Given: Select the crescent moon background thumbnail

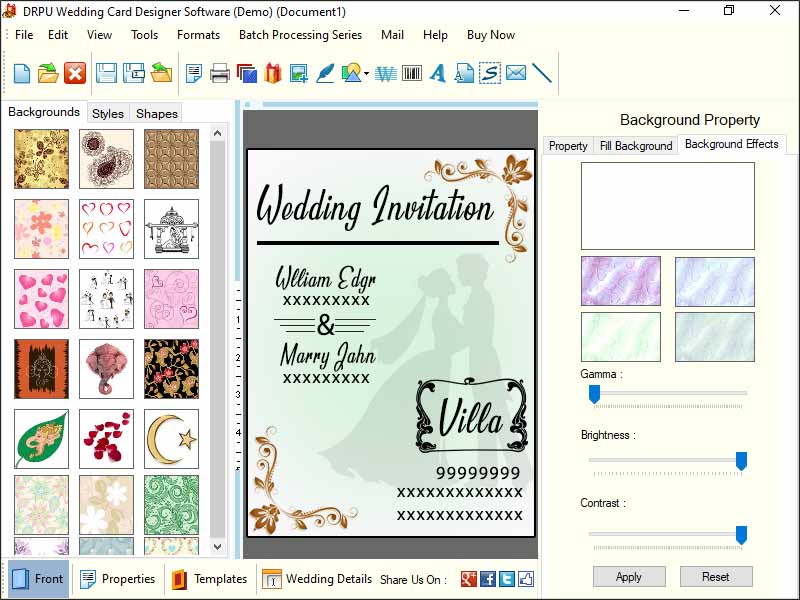Looking at the screenshot, I should (170, 437).
